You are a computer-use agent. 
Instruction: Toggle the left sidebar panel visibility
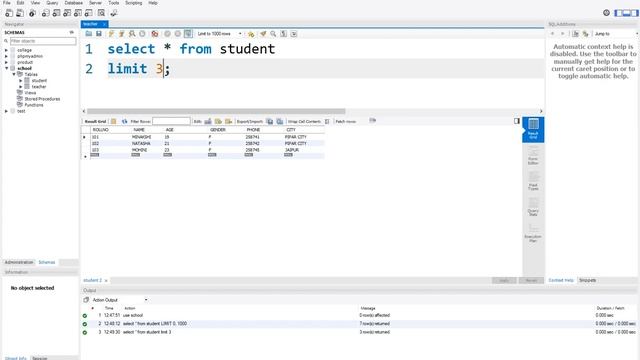(619, 13)
